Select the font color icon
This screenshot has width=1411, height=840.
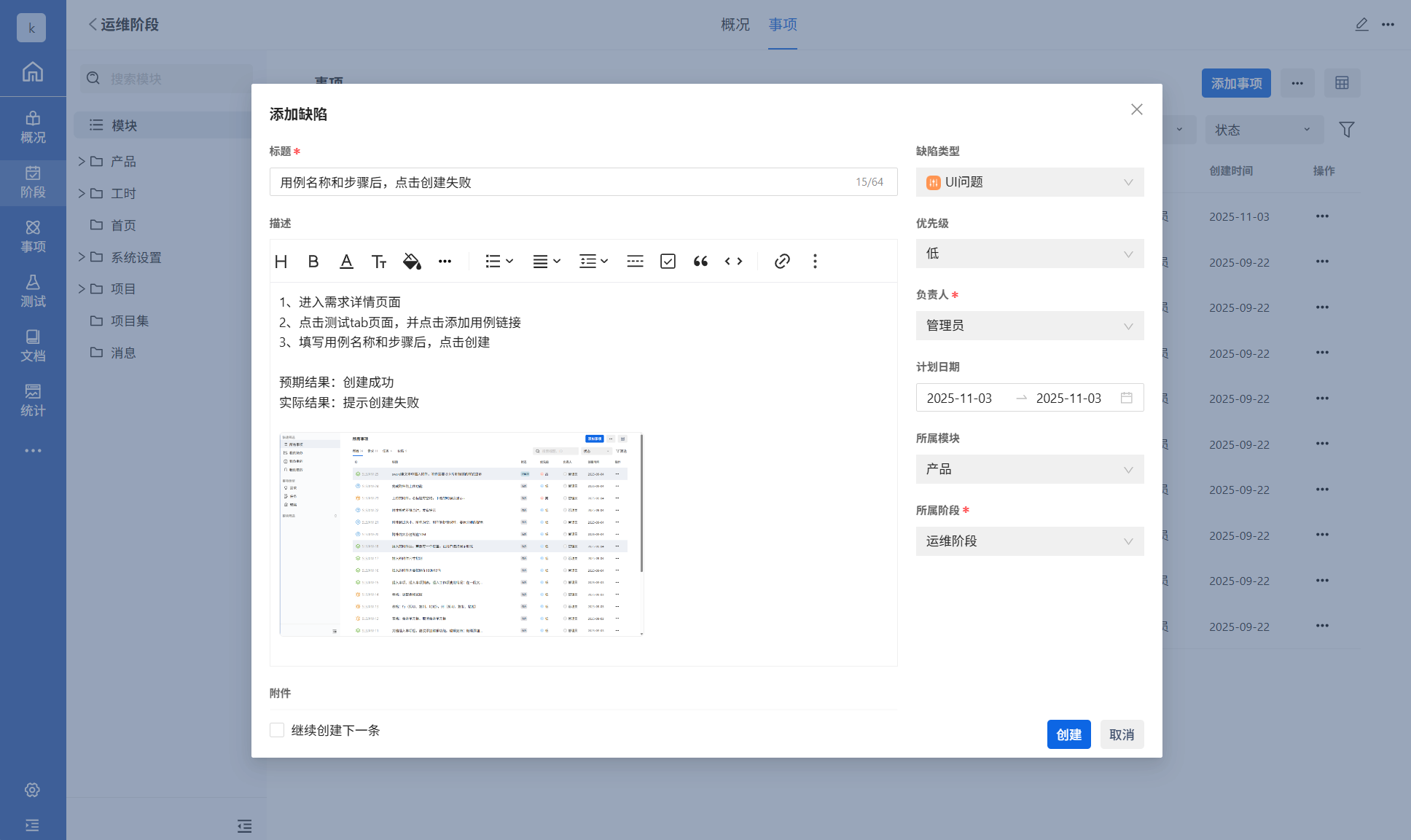[346, 262]
